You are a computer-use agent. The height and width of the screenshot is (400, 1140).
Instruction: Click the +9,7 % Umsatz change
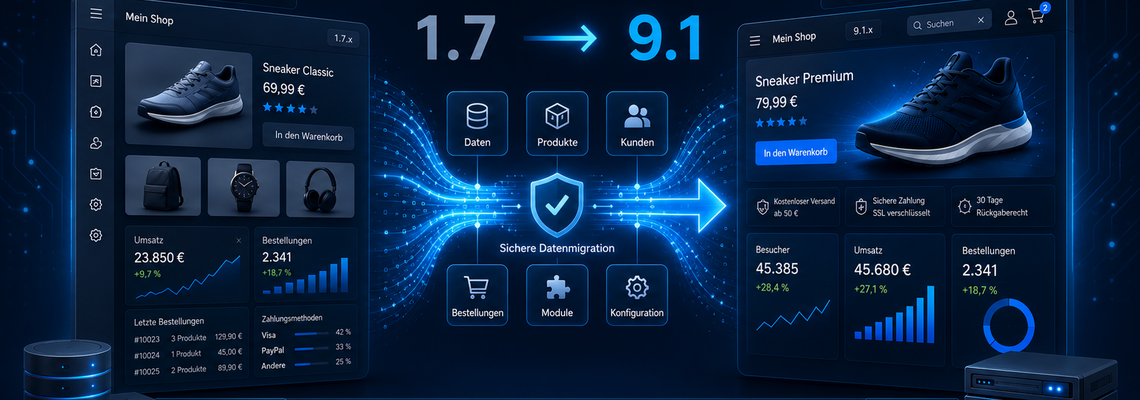[x=148, y=274]
